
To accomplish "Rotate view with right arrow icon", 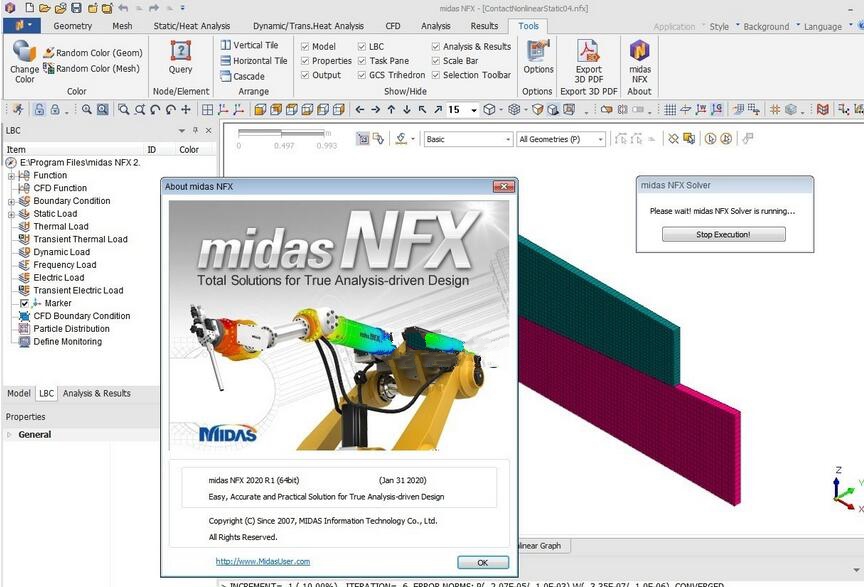I will coord(375,109).
